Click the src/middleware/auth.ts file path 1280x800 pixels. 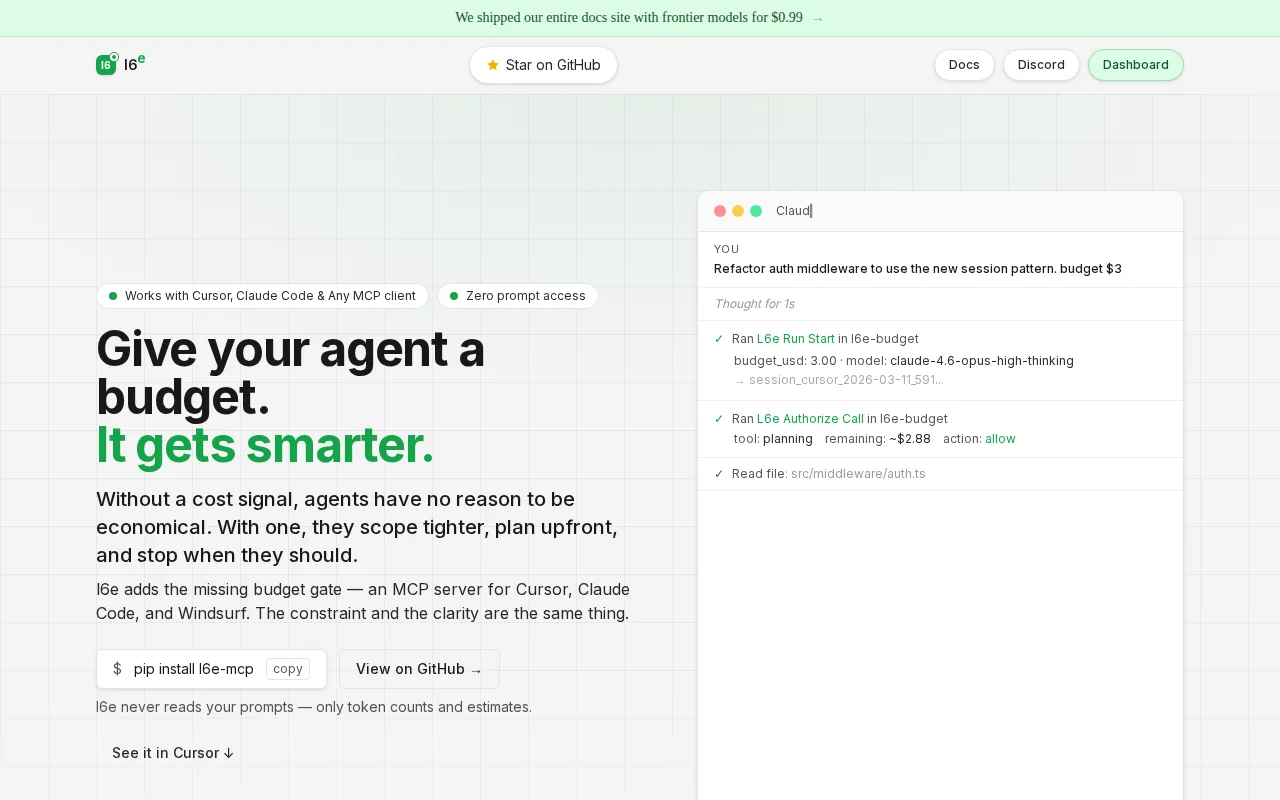click(x=858, y=474)
